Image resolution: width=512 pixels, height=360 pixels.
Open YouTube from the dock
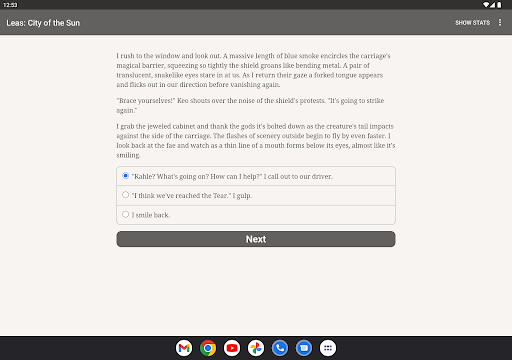point(232,348)
